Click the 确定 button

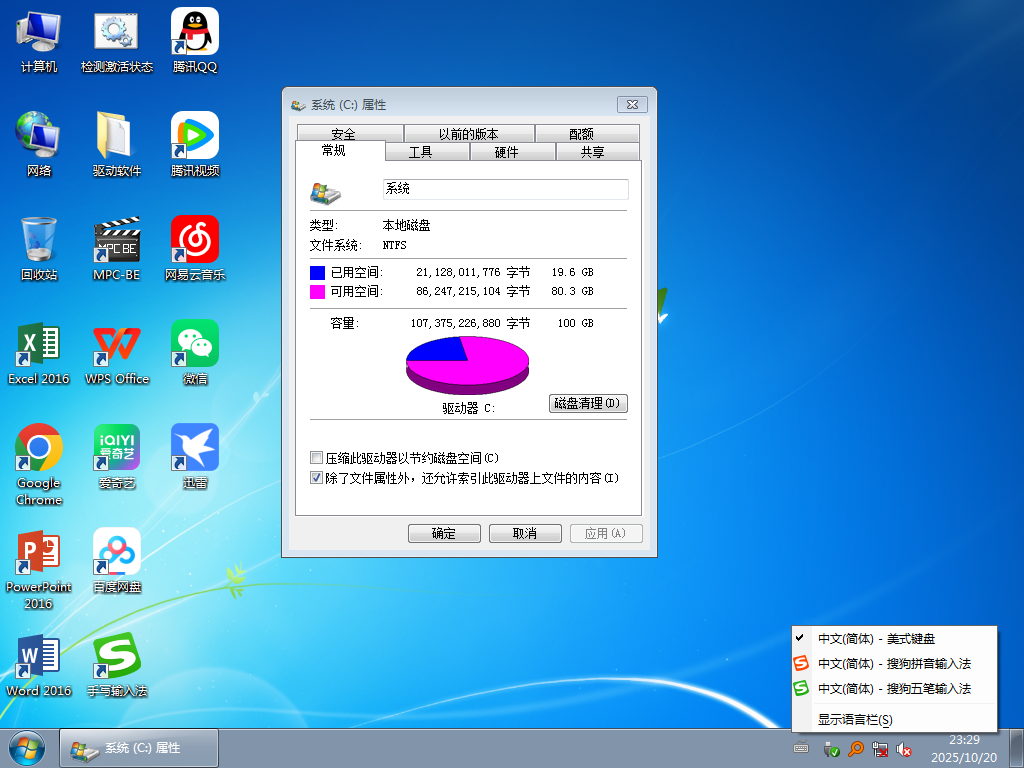coord(444,534)
